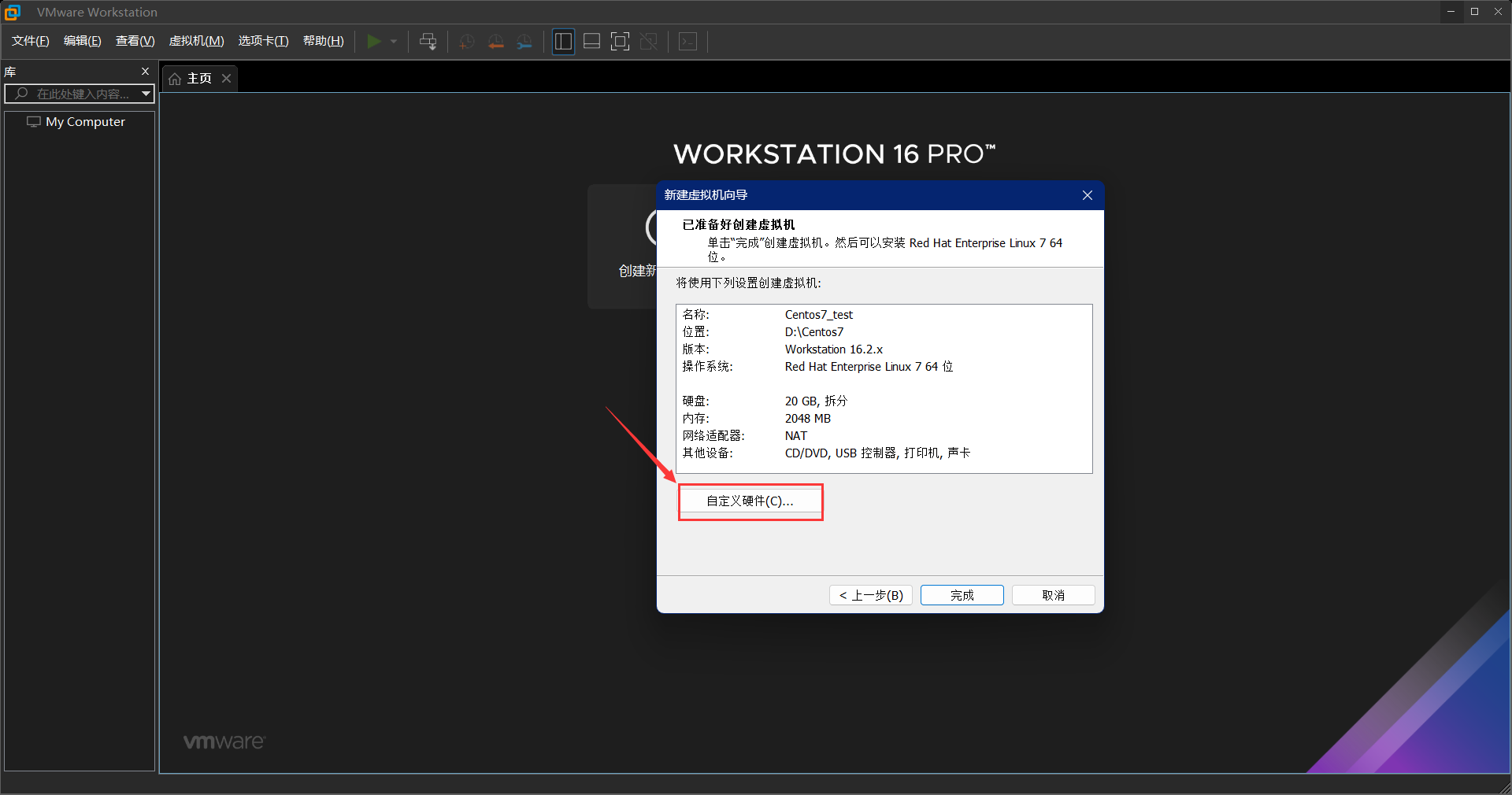Image resolution: width=1512 pixels, height=795 pixels.
Task: Click the magnifier icon in library search
Action: pyautogui.click(x=21, y=94)
